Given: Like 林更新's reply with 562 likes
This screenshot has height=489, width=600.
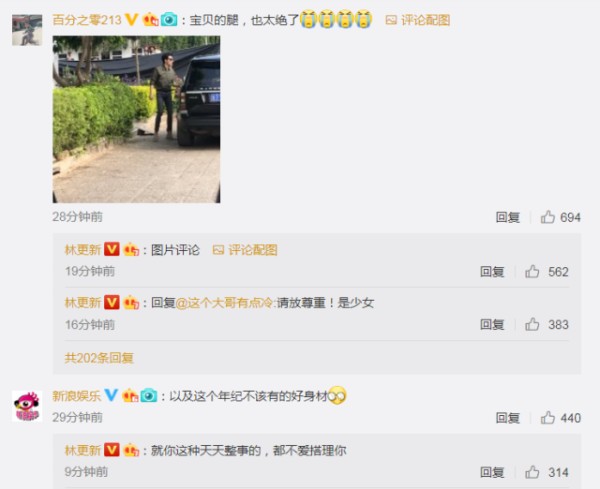Looking at the screenshot, I should 546,272.
